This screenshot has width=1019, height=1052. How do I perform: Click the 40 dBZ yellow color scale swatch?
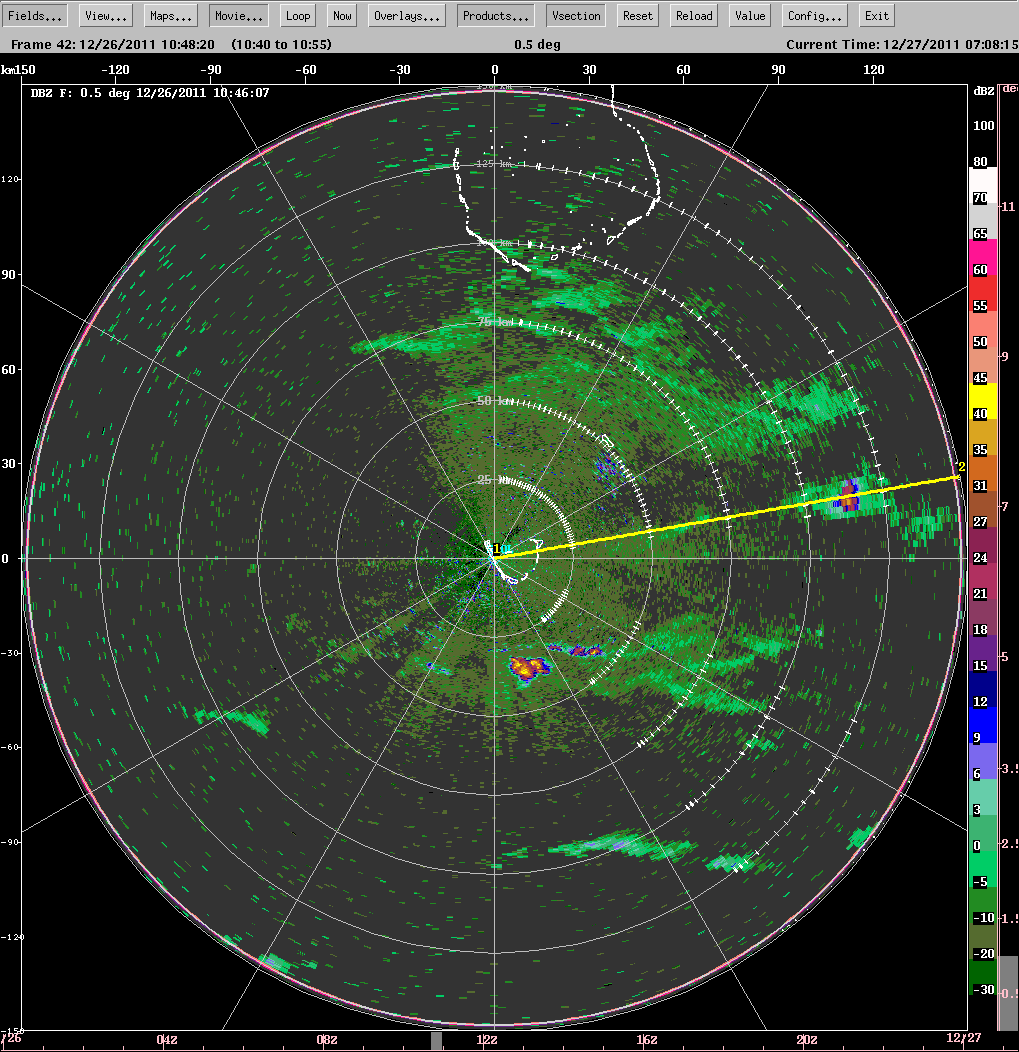pyautogui.click(x=983, y=401)
